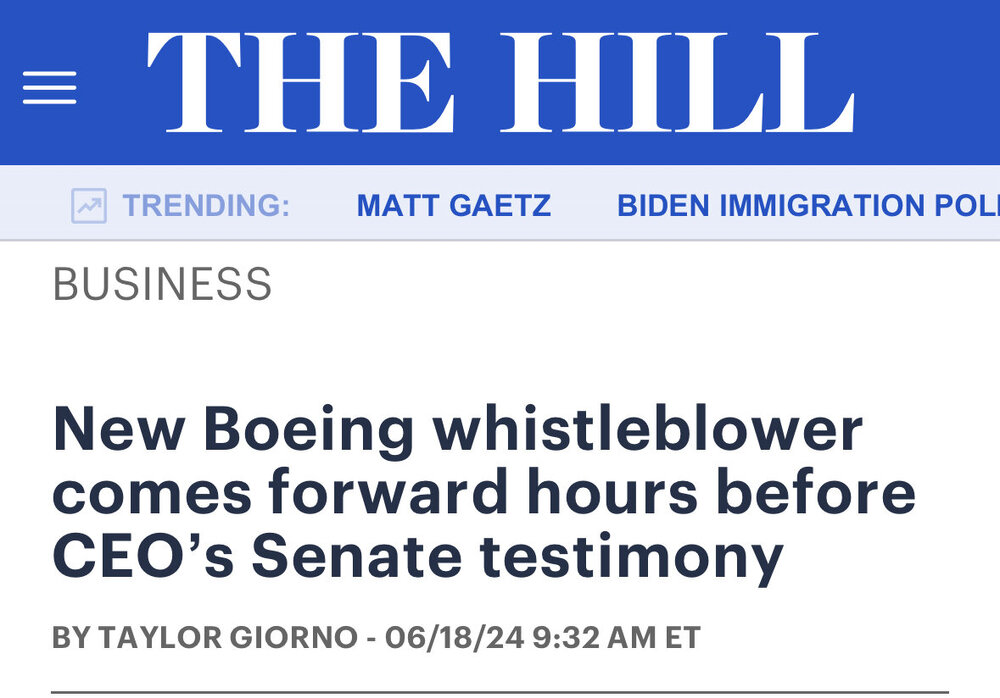The image size is (1000, 698).
Task: Click the divider line below the byline
Action: click(x=500, y=691)
